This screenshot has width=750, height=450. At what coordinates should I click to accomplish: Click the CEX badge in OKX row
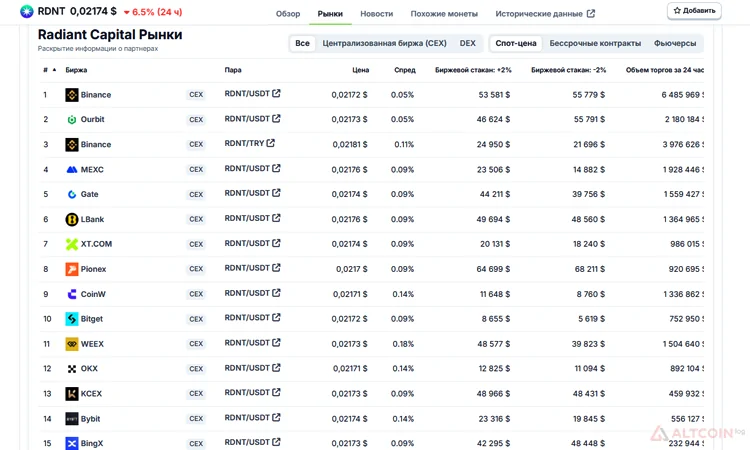(x=196, y=369)
